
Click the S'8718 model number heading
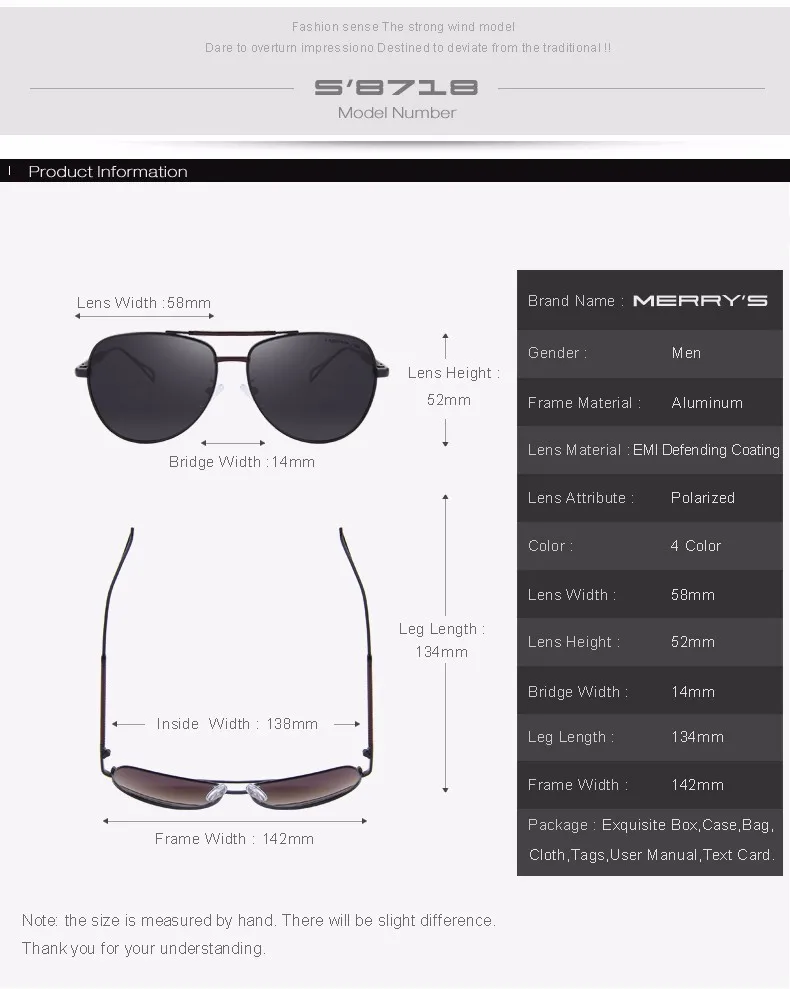pos(396,87)
